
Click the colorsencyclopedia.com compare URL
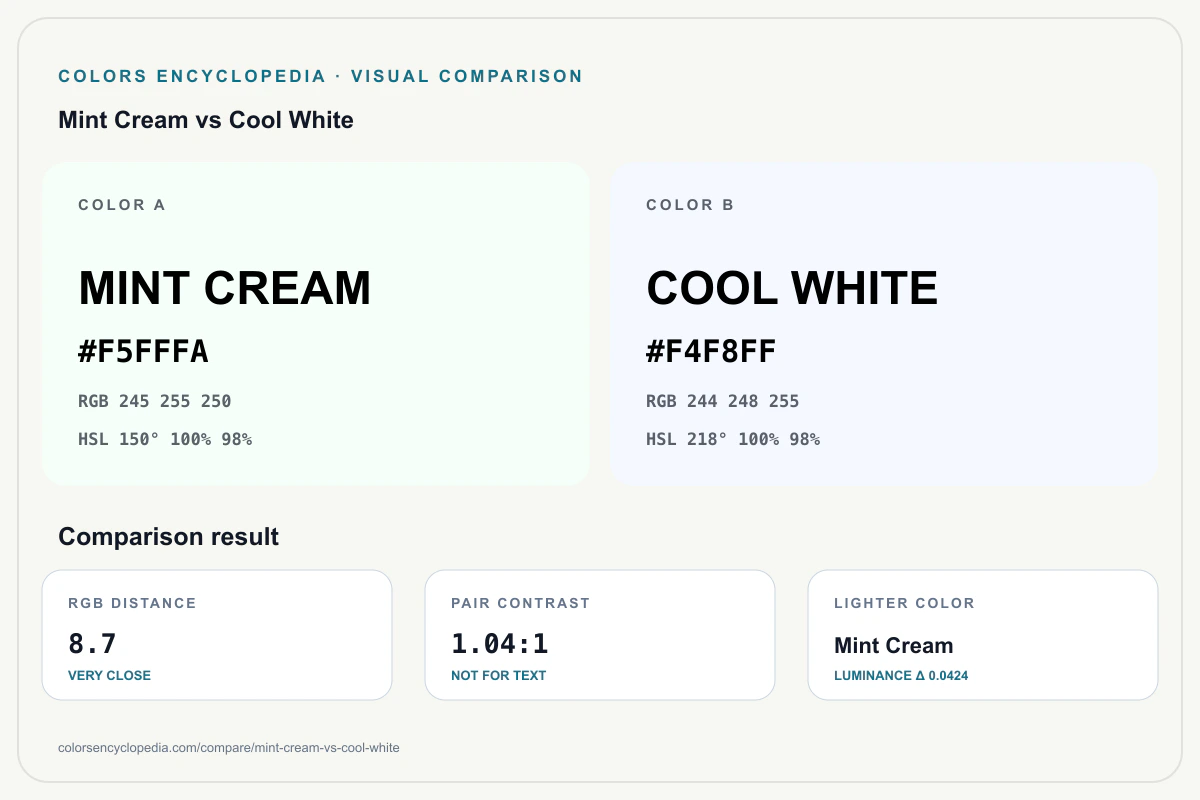(x=229, y=748)
